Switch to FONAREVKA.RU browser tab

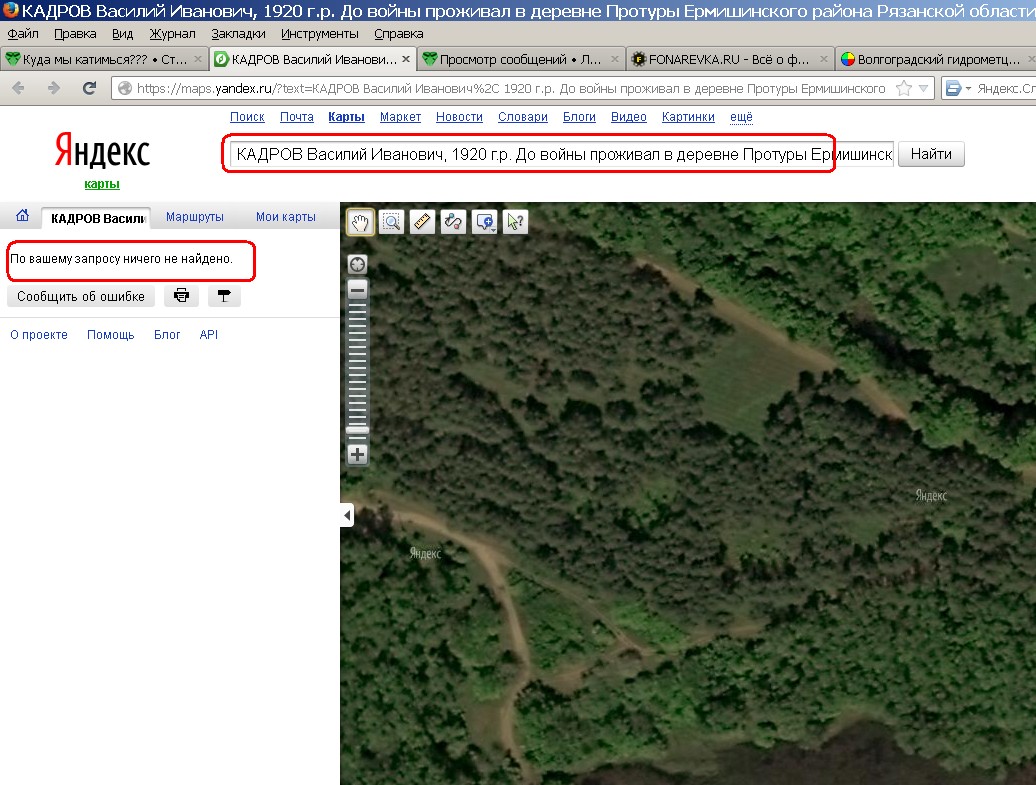coord(729,59)
